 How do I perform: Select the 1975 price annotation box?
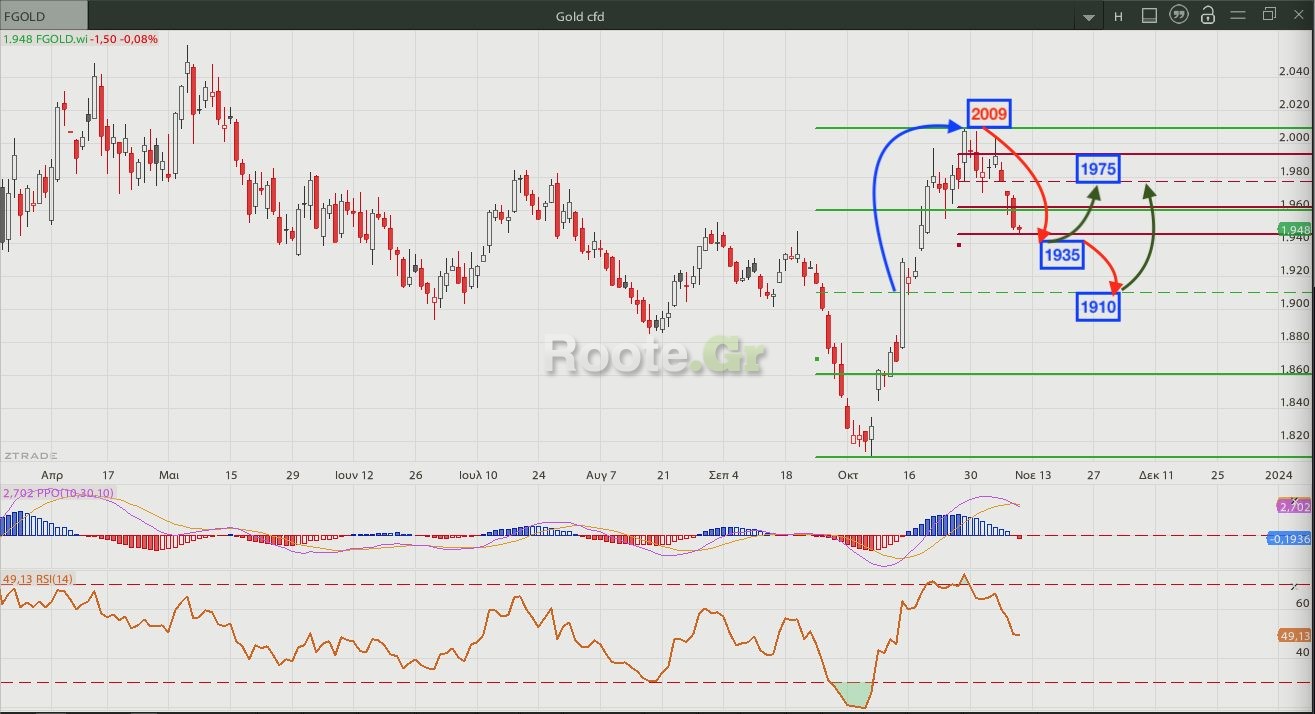pyautogui.click(x=1097, y=169)
